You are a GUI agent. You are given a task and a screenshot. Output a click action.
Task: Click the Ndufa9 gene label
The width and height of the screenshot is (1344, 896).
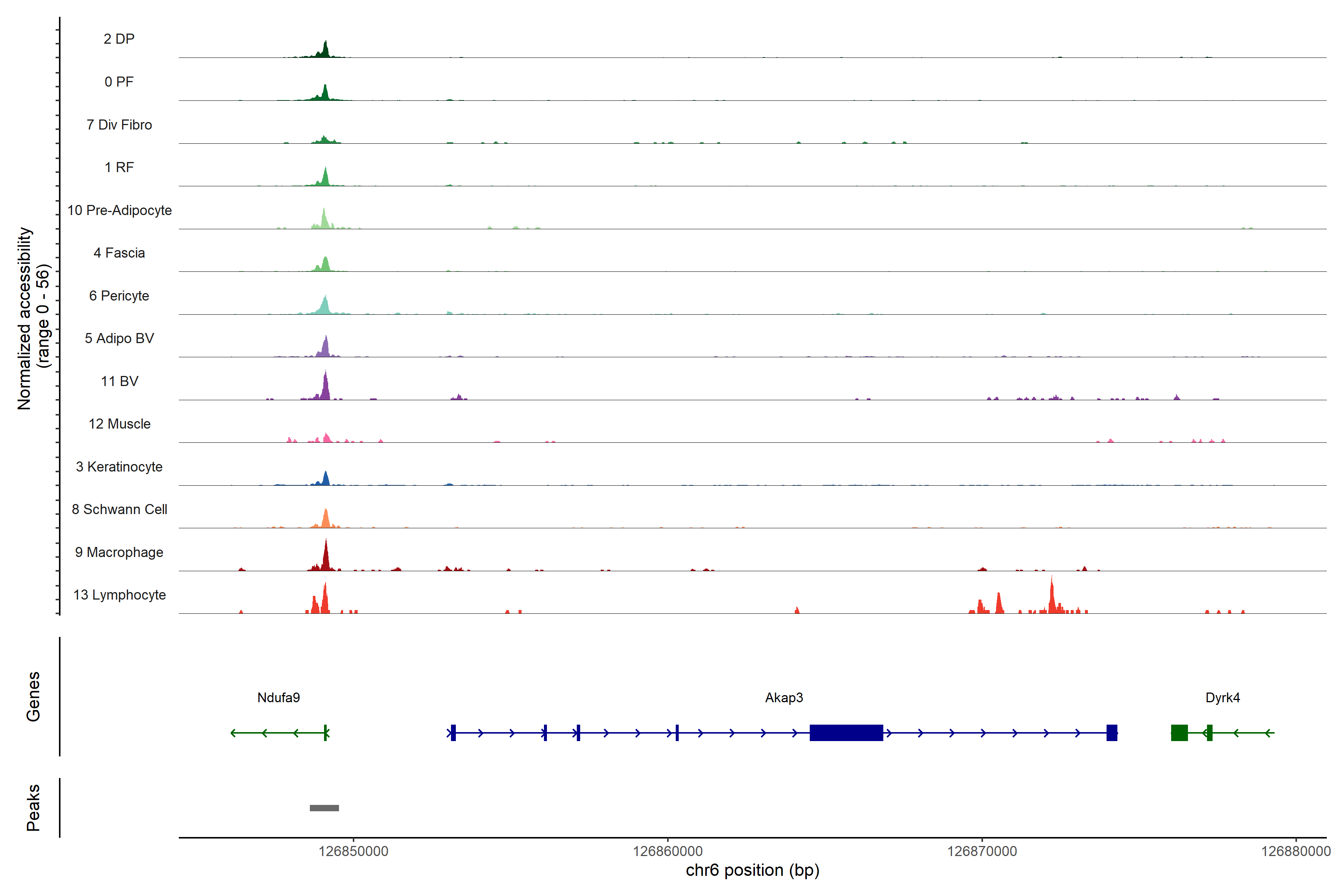pos(278,698)
